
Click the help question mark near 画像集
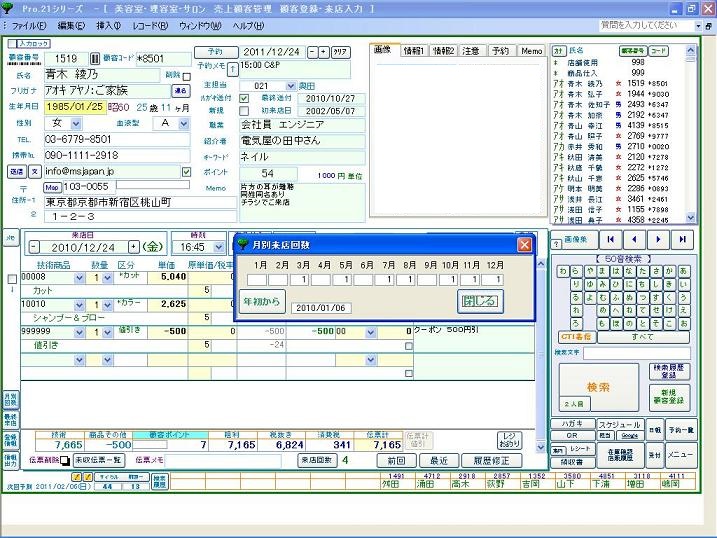556,244
